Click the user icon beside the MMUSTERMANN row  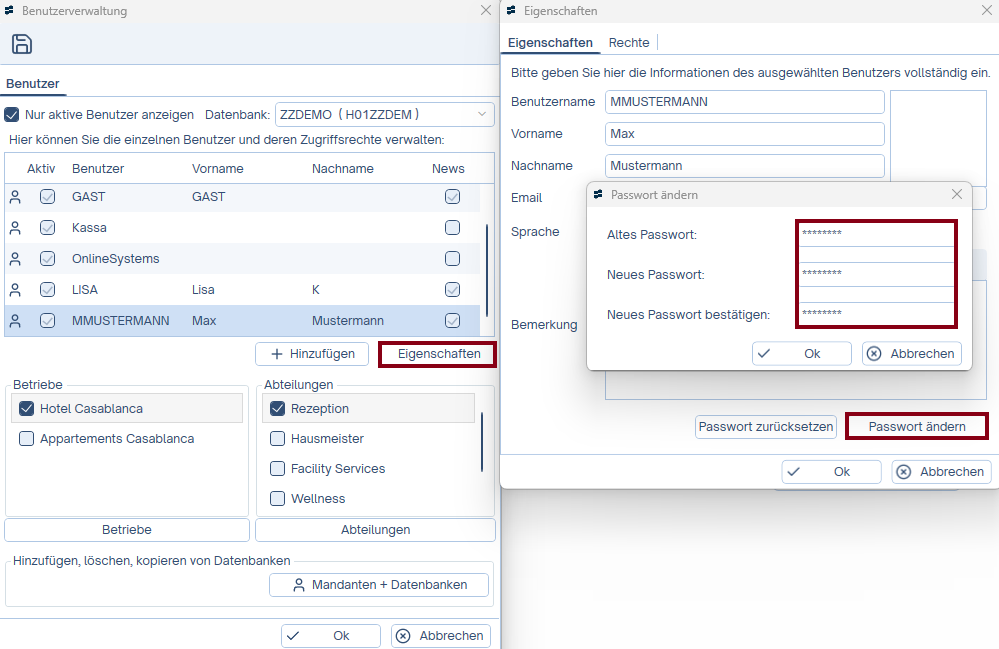pos(15,321)
